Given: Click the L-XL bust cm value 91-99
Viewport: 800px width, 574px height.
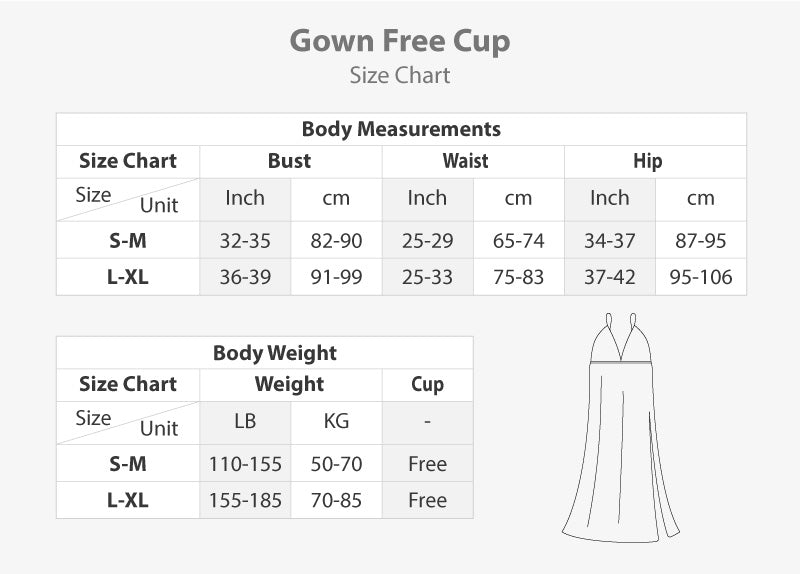Looking at the screenshot, I should click(x=336, y=278).
